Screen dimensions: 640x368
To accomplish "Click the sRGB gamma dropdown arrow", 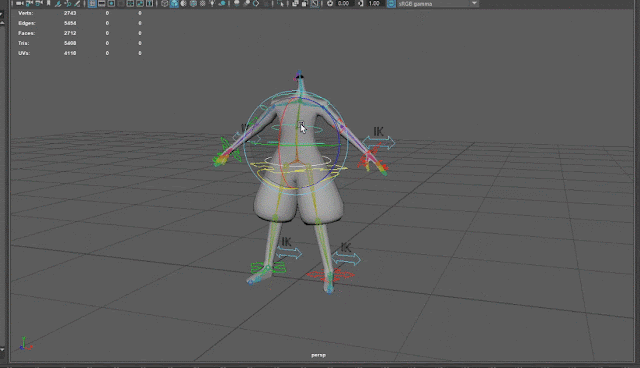I will tap(474, 3).
